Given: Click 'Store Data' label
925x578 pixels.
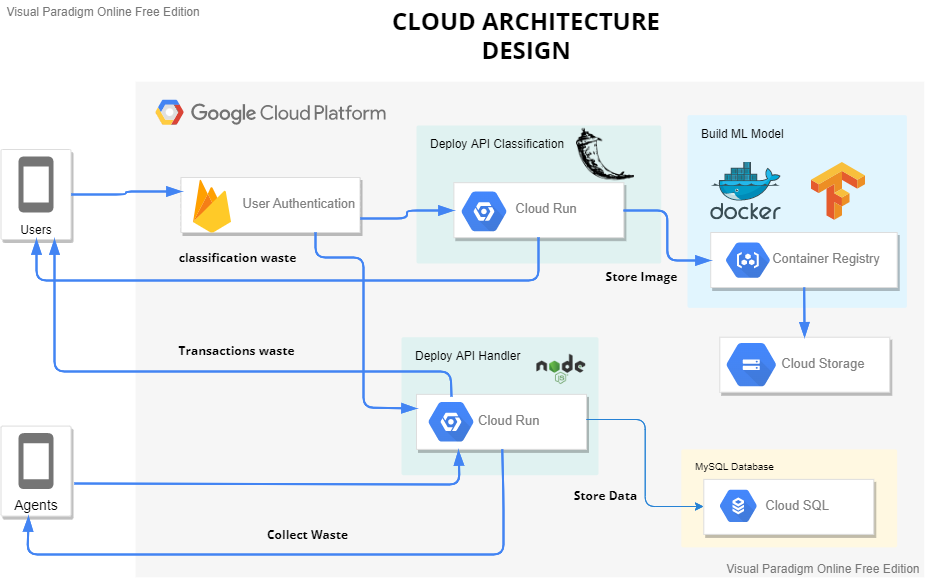Looking at the screenshot, I should 605,496.
